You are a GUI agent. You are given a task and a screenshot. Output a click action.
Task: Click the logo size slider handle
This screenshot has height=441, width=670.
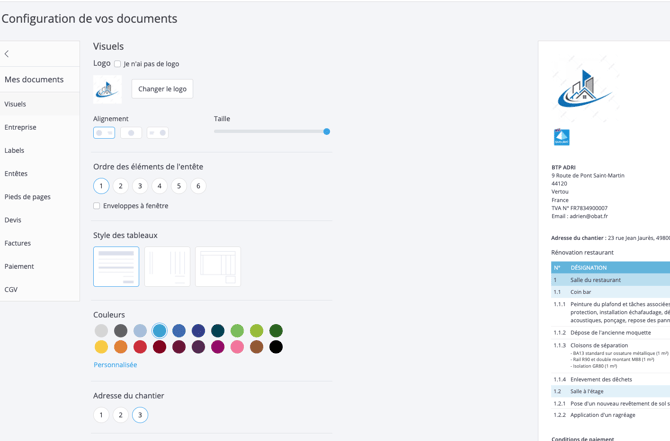tap(326, 132)
